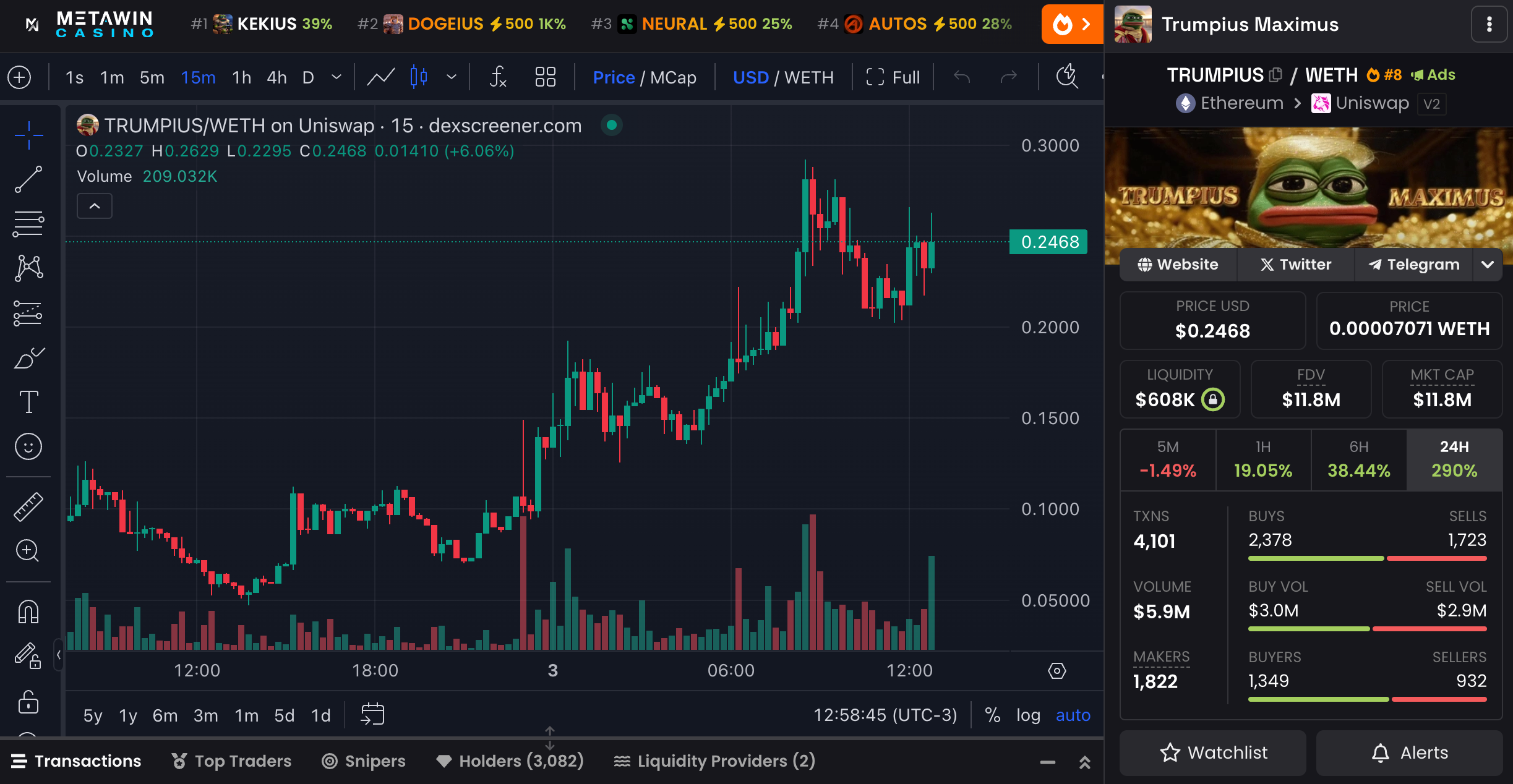The image size is (1513, 784).
Task: Select candlestick chart style
Action: pyautogui.click(x=419, y=77)
